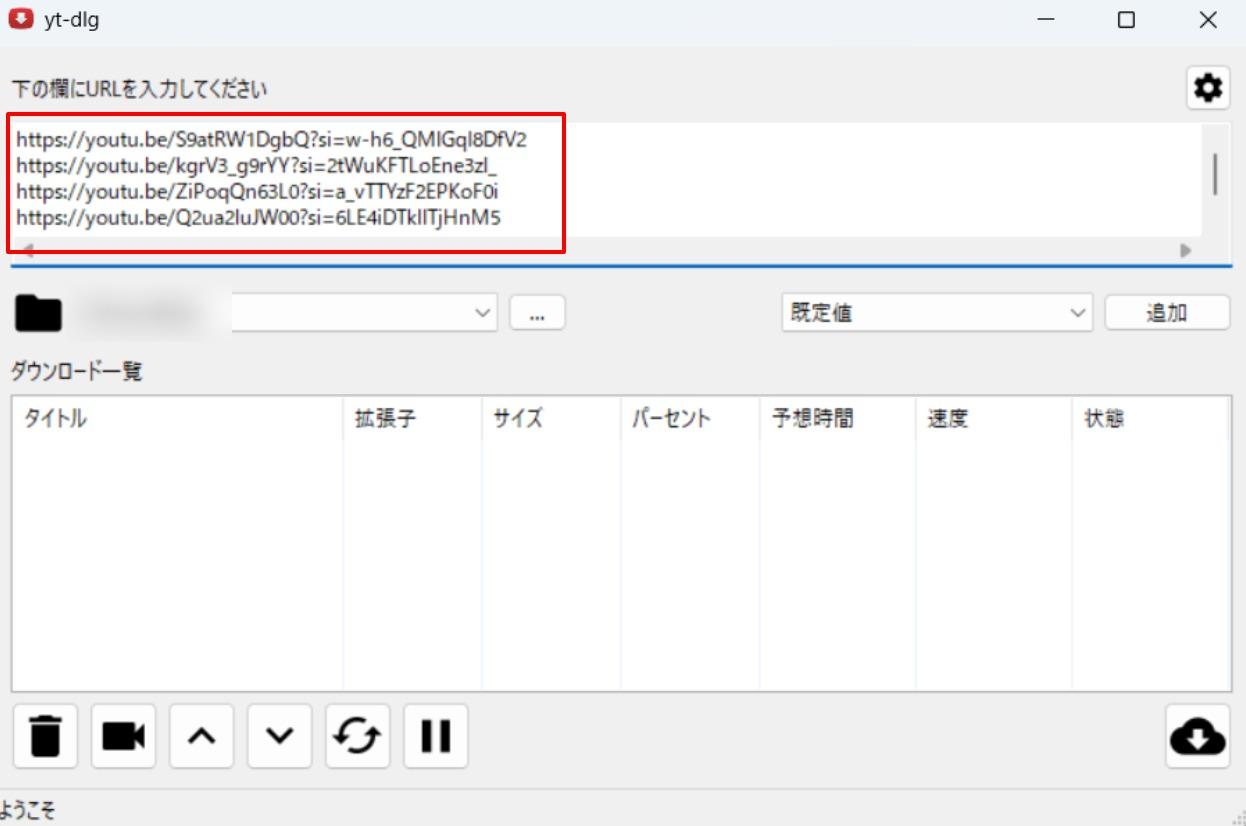The width and height of the screenshot is (1246, 826).
Task: Click the URL box right scroll arrow
Action: pyautogui.click(x=1187, y=250)
